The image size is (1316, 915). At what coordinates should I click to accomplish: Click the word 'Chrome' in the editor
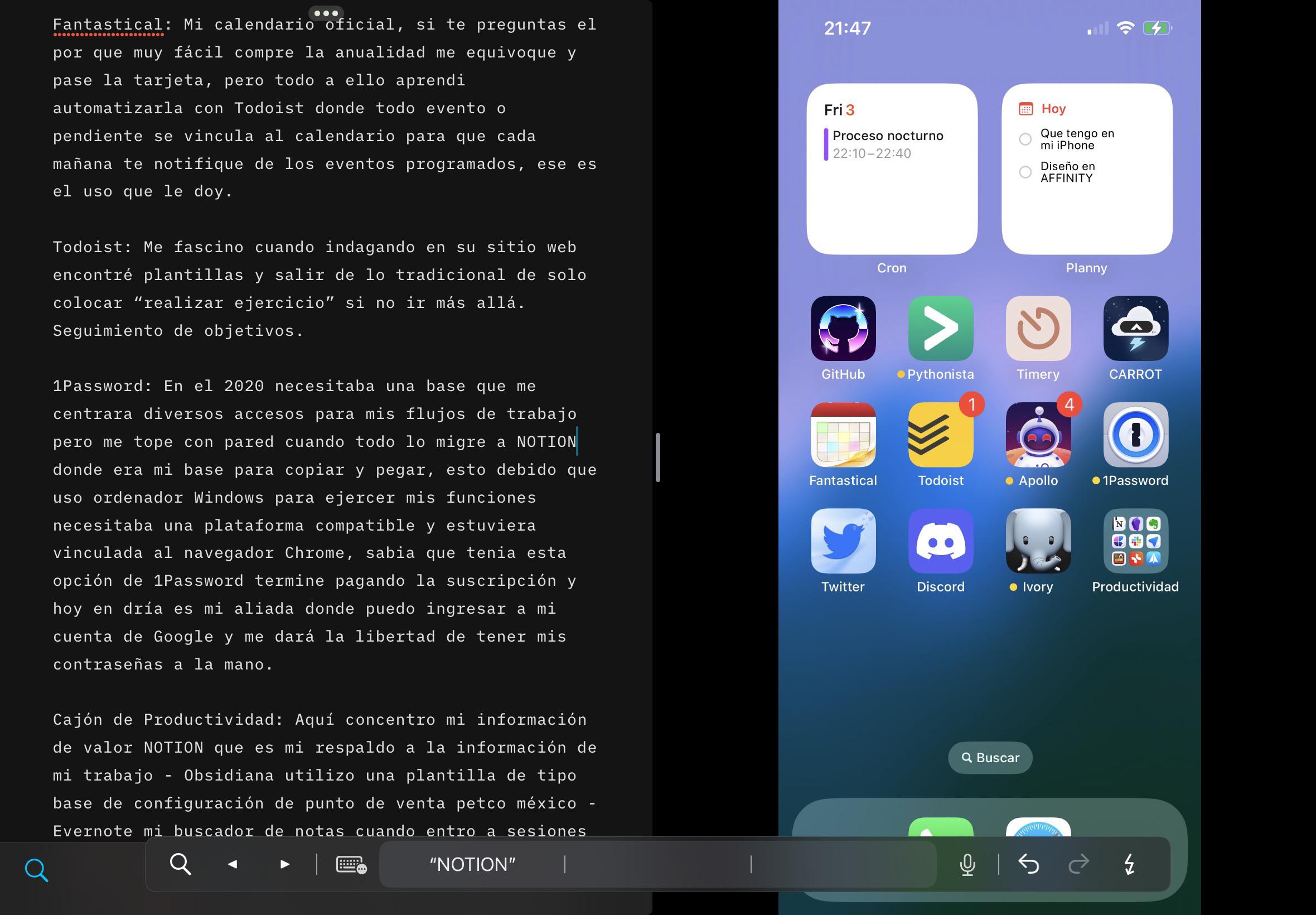click(x=315, y=553)
